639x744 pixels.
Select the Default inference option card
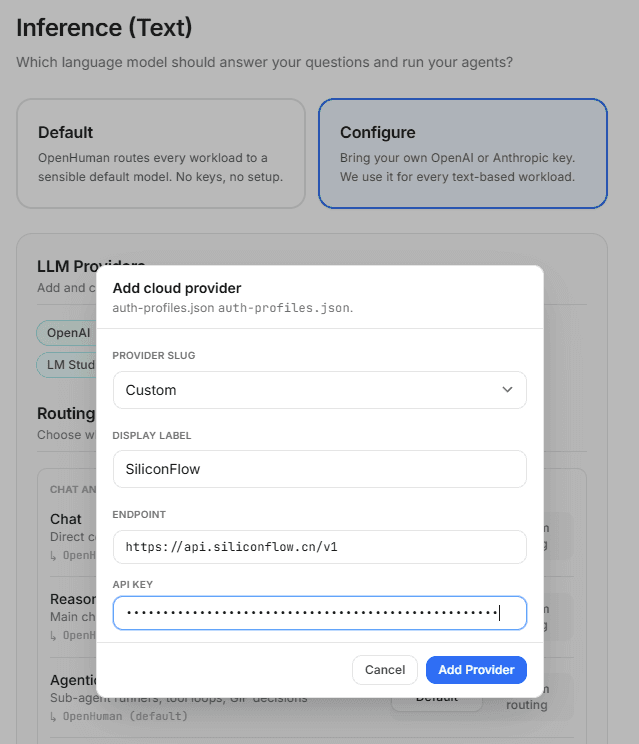(161, 153)
